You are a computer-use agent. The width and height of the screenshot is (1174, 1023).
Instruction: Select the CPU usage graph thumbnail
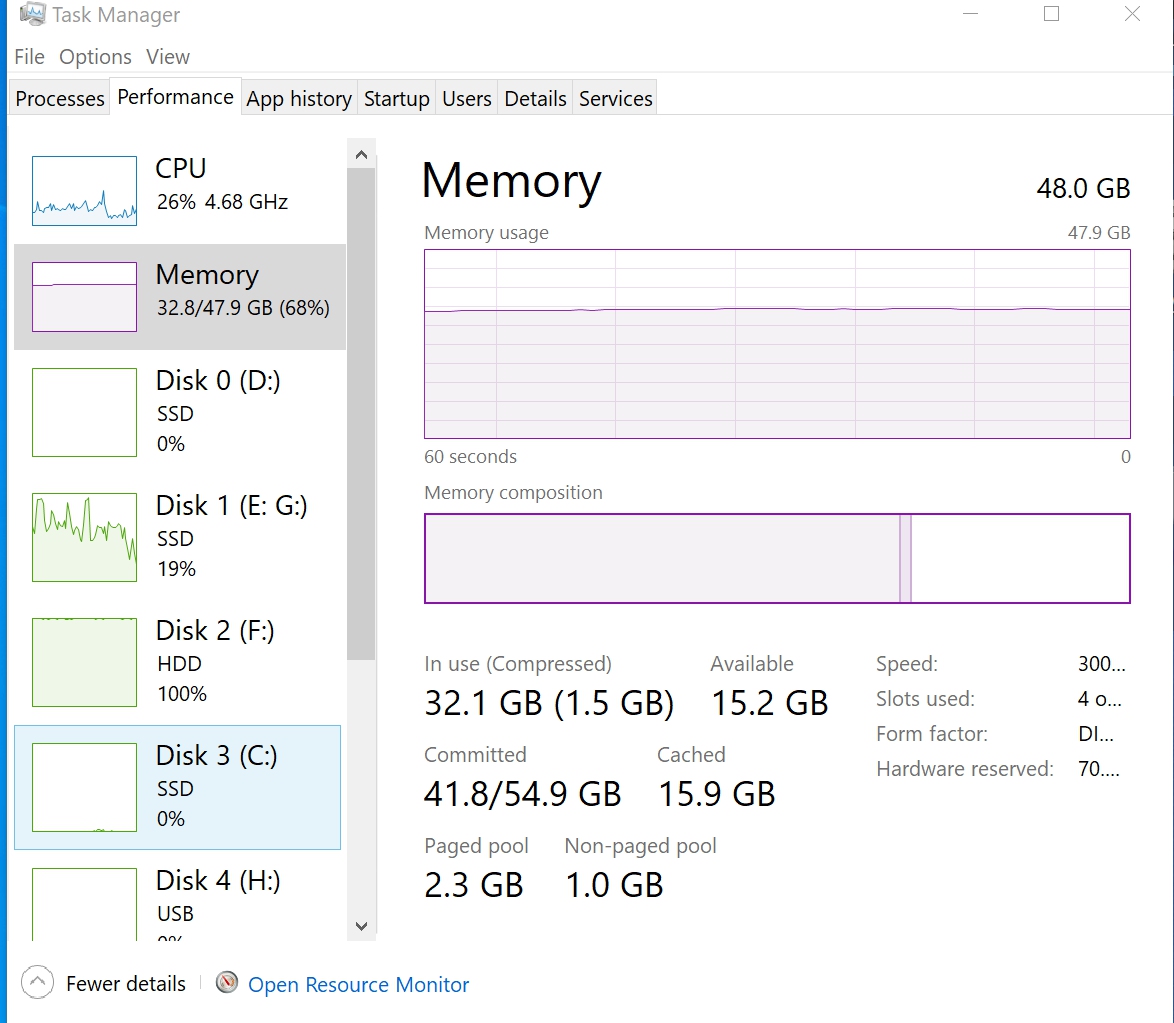(x=85, y=191)
